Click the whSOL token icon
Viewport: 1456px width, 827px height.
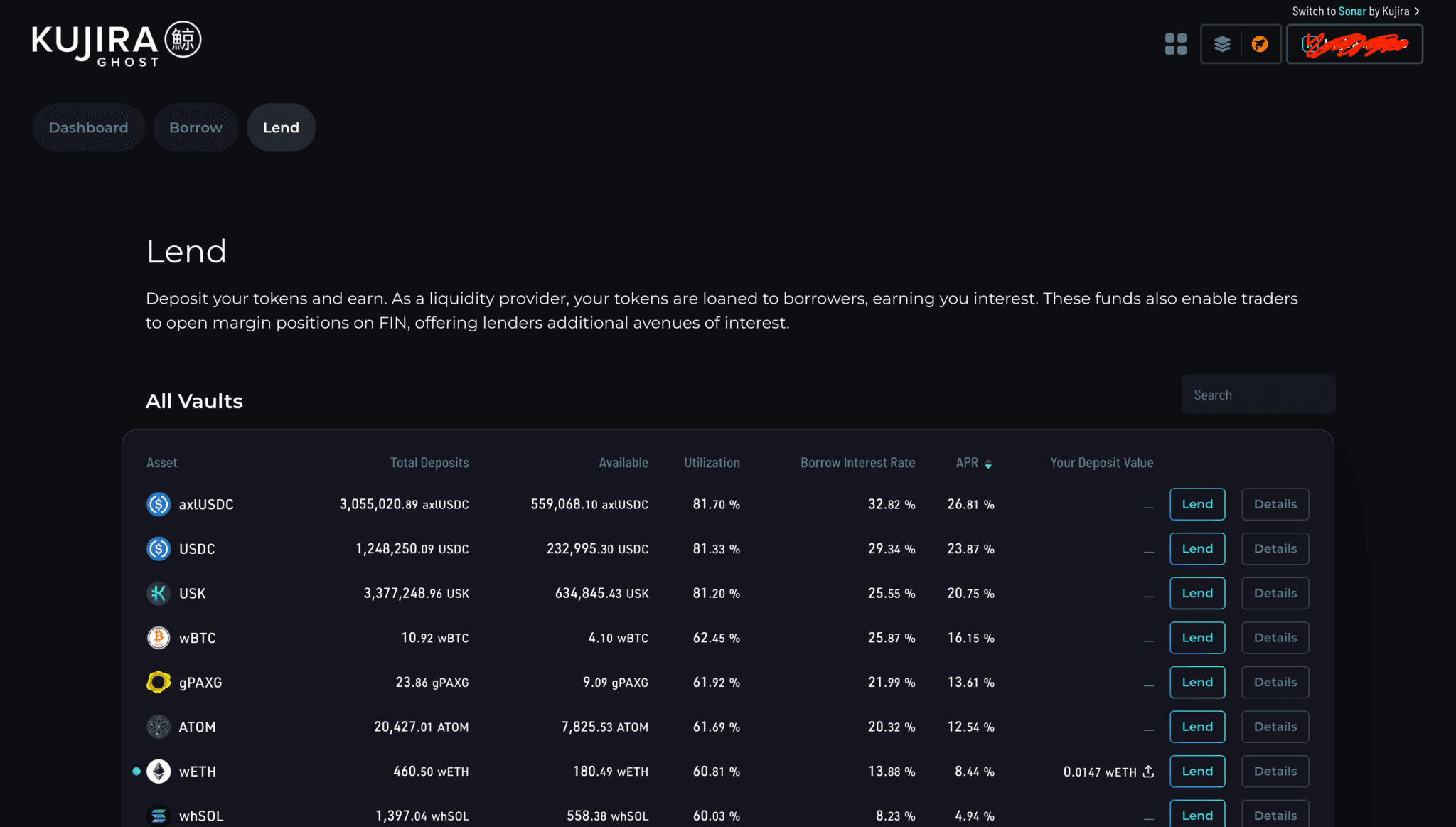pyautogui.click(x=159, y=816)
